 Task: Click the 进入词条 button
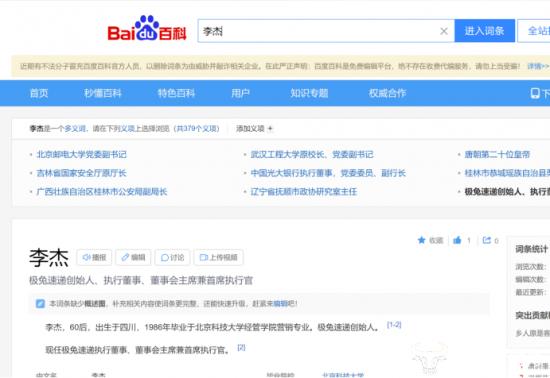click(485, 31)
